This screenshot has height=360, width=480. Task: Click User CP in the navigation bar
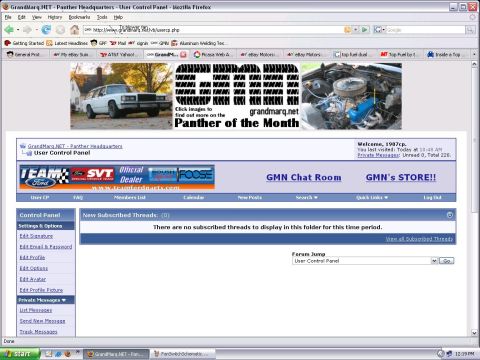pyautogui.click(x=40, y=197)
